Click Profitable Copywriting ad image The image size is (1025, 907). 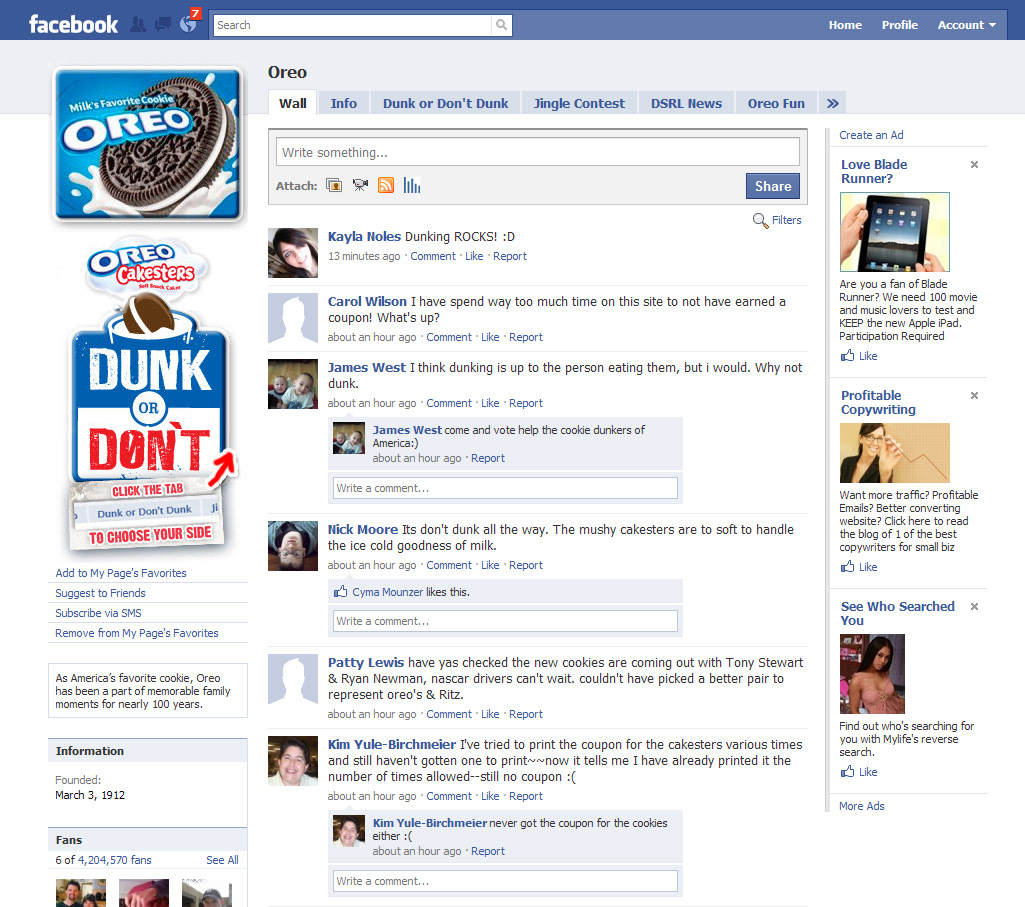point(894,453)
